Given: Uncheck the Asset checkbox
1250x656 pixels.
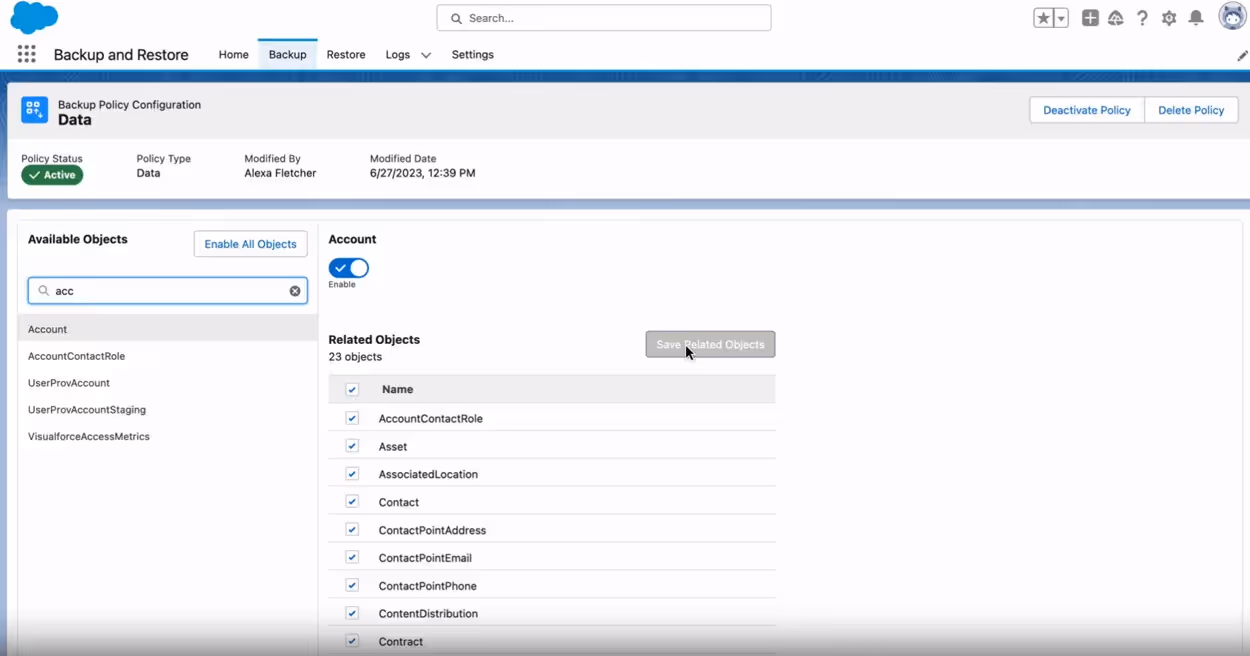Looking at the screenshot, I should 352,446.
